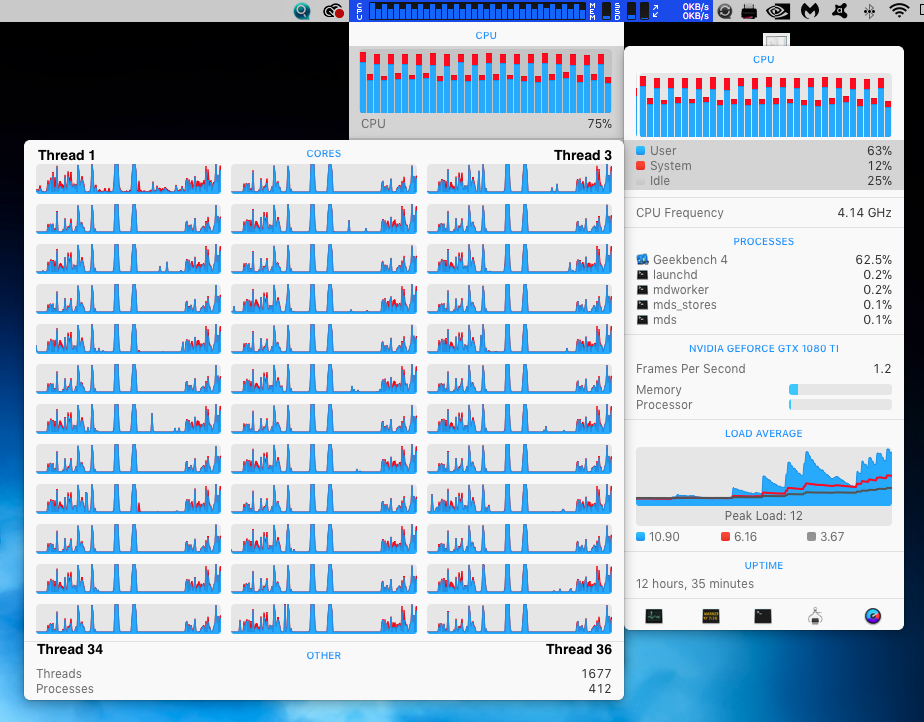The width and height of the screenshot is (924, 722).
Task: Click the teal Q search menu bar icon
Action: point(302,11)
